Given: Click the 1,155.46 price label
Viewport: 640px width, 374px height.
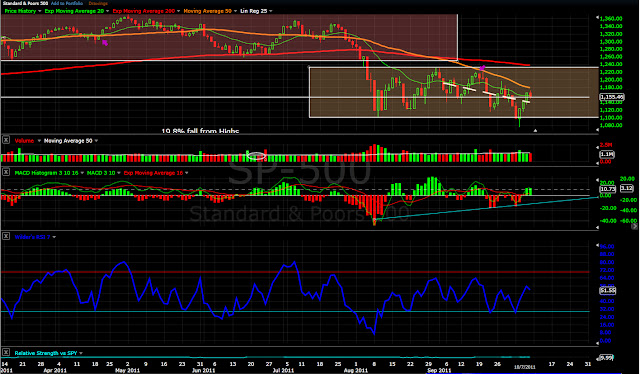Looking at the screenshot, I should pos(612,97).
